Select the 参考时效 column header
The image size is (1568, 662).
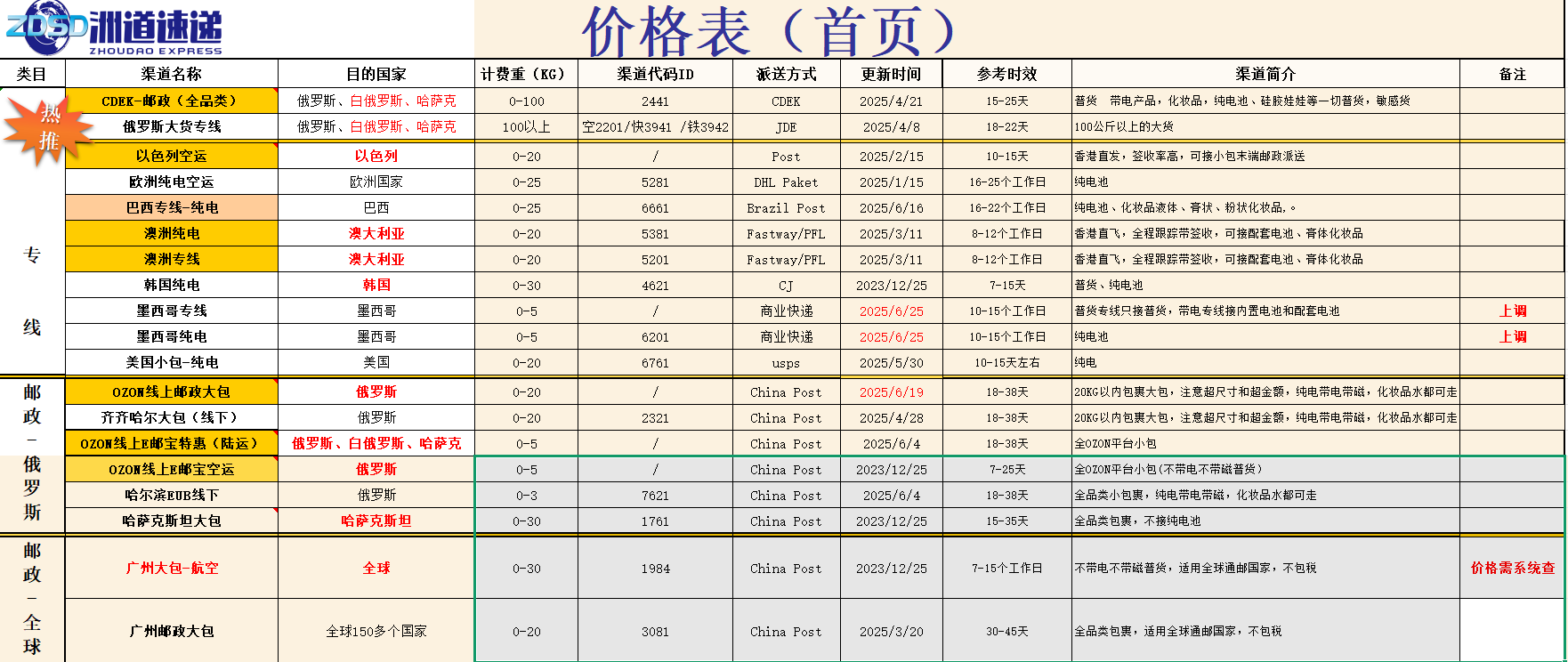point(1006,74)
